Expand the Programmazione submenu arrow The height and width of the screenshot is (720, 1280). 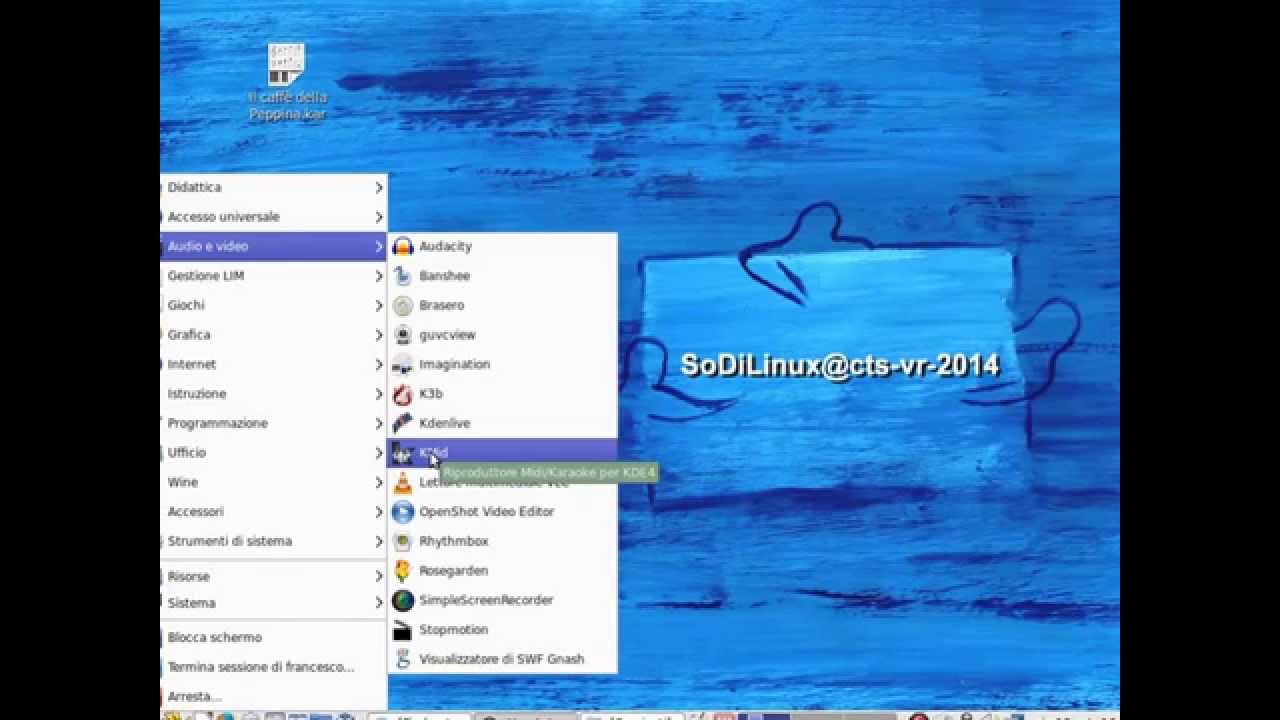[379, 423]
